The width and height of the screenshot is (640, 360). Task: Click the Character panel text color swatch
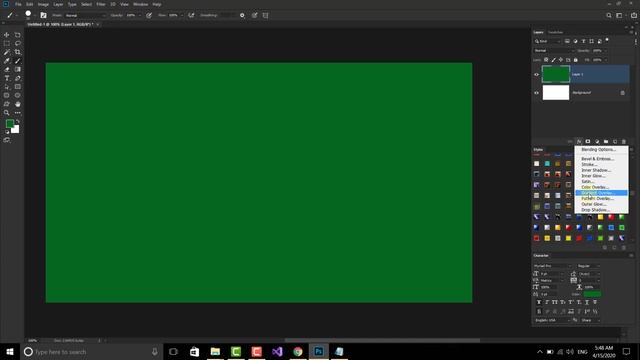(592, 294)
